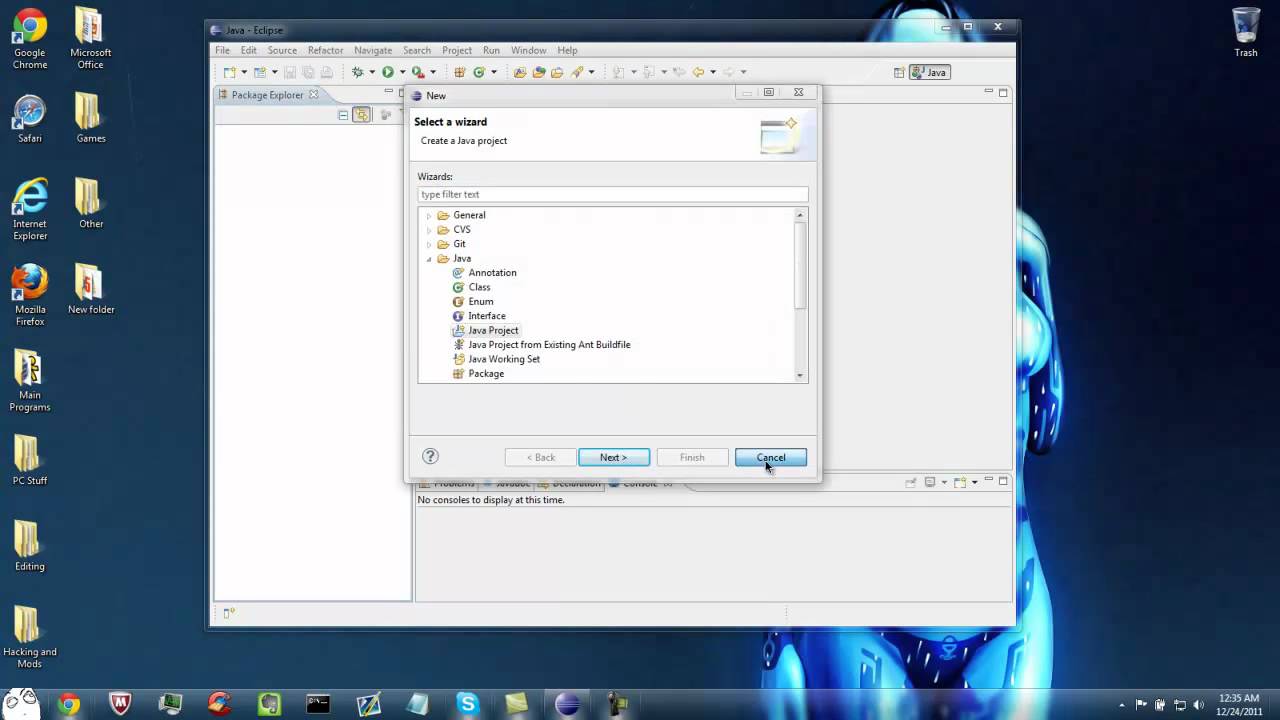Screen dimensions: 1280x720
Task: Click the Open Perspective icon beside Java
Action: tap(899, 72)
